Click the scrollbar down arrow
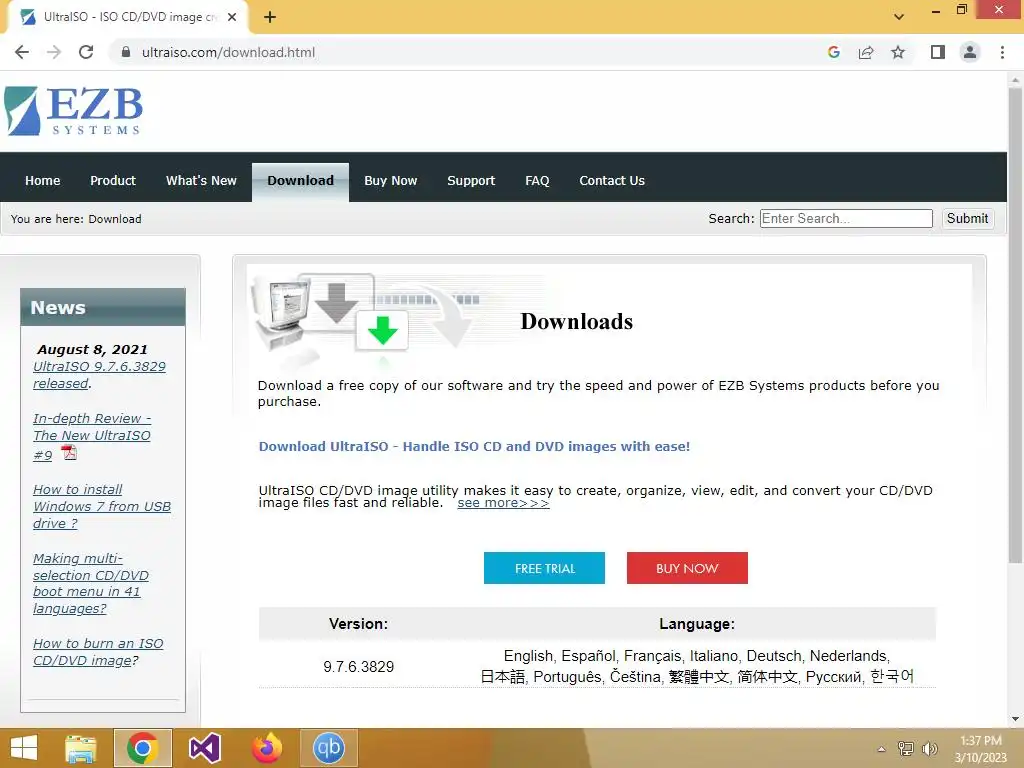This screenshot has width=1024, height=768. 1015,719
